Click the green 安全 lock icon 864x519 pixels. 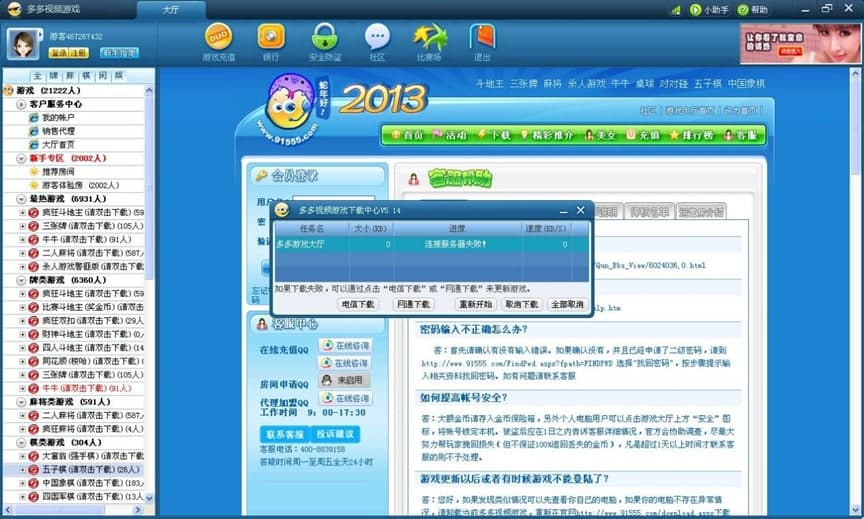(x=325, y=37)
